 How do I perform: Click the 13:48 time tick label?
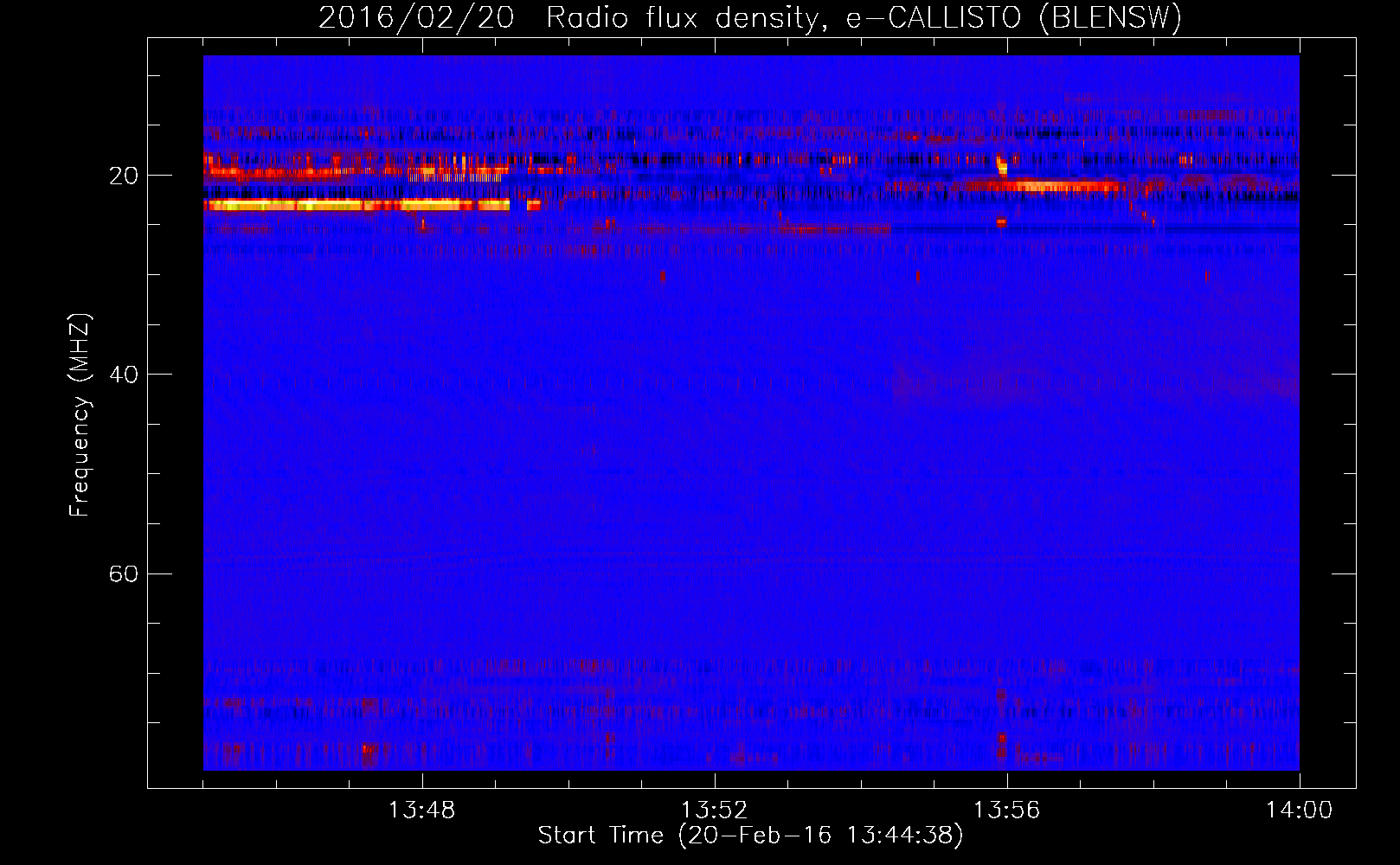422,811
